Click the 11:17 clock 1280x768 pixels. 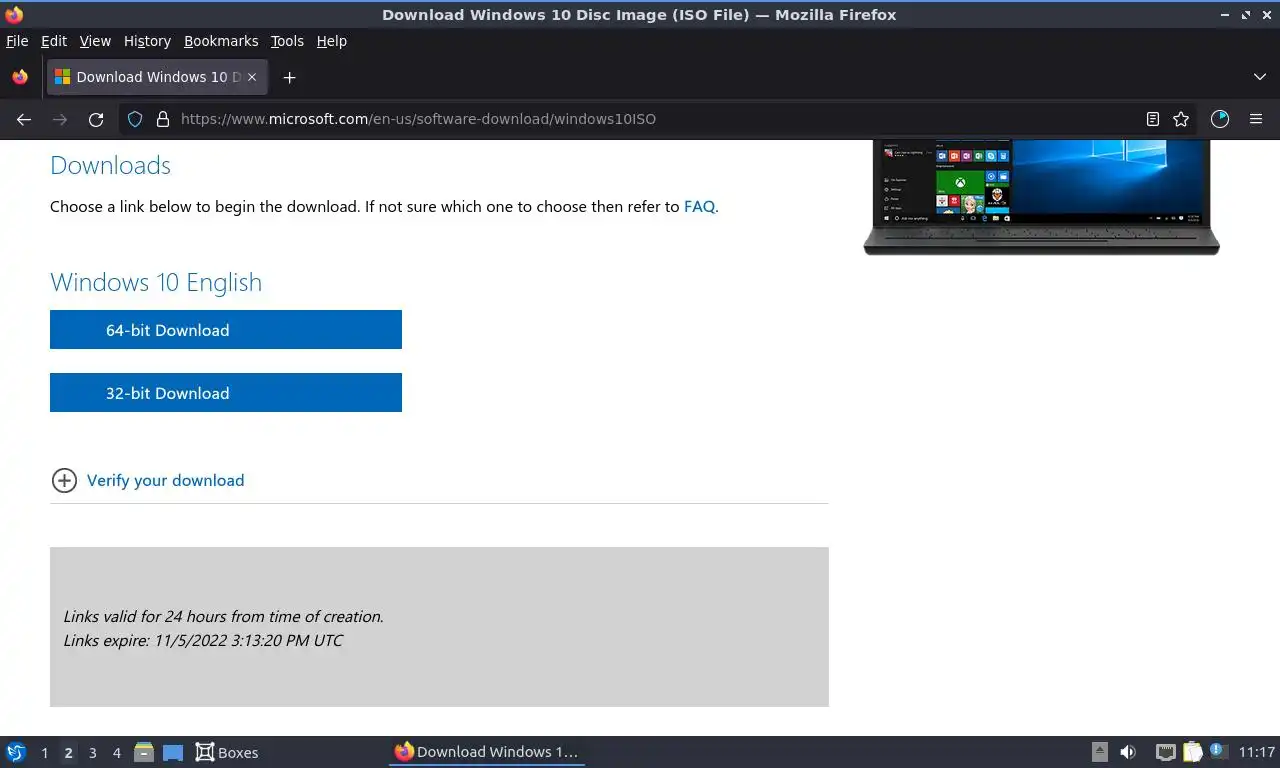coord(1257,753)
